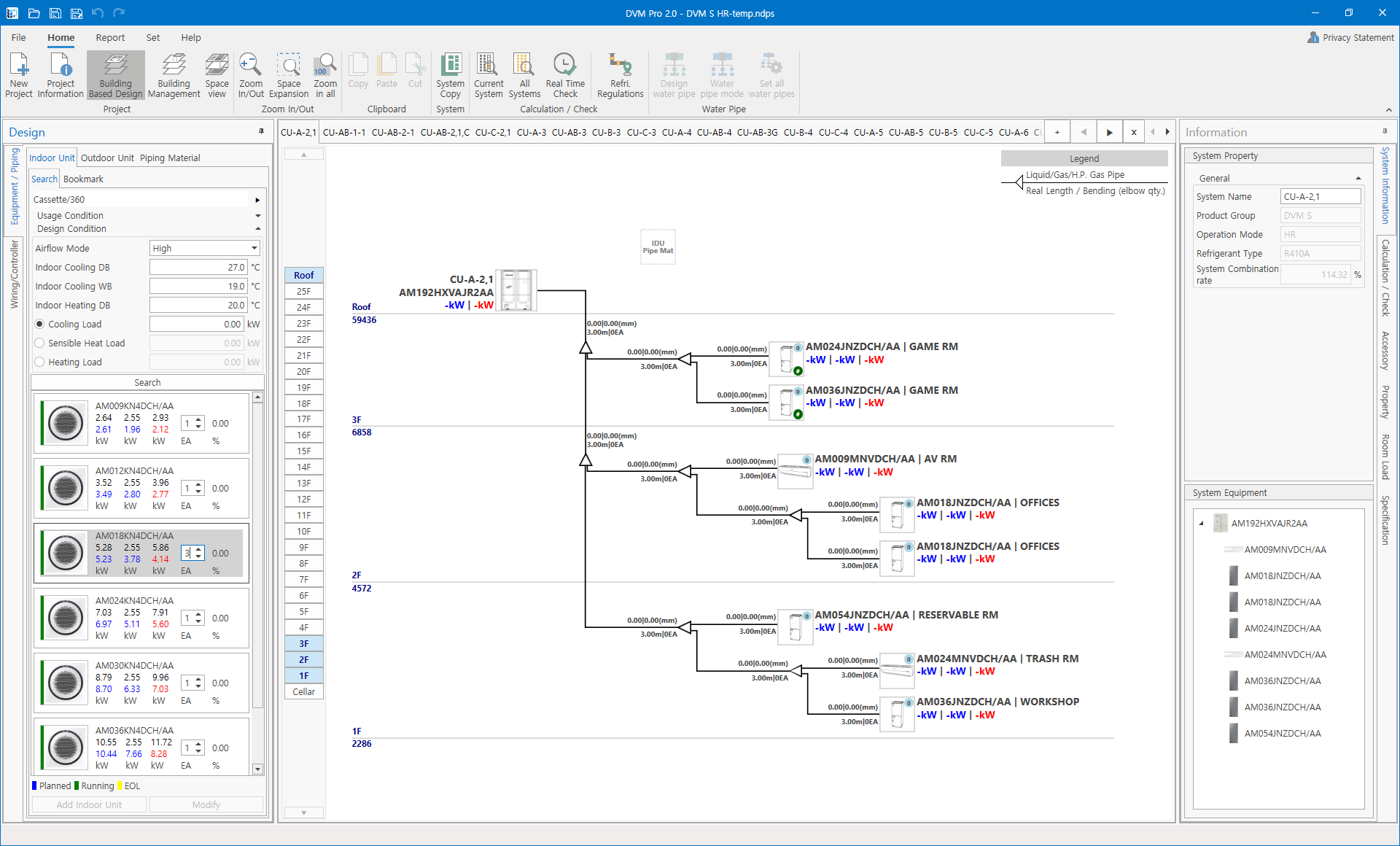
Task: Pin the Design panel
Action: (262, 132)
